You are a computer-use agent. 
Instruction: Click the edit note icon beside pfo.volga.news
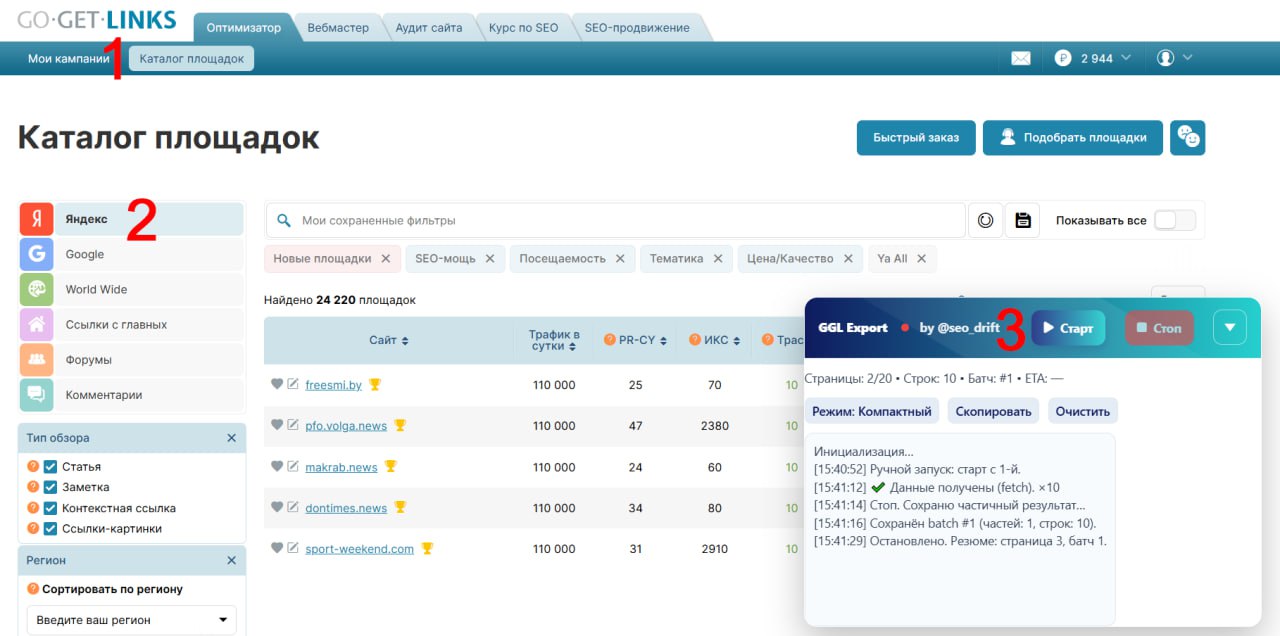click(293, 425)
